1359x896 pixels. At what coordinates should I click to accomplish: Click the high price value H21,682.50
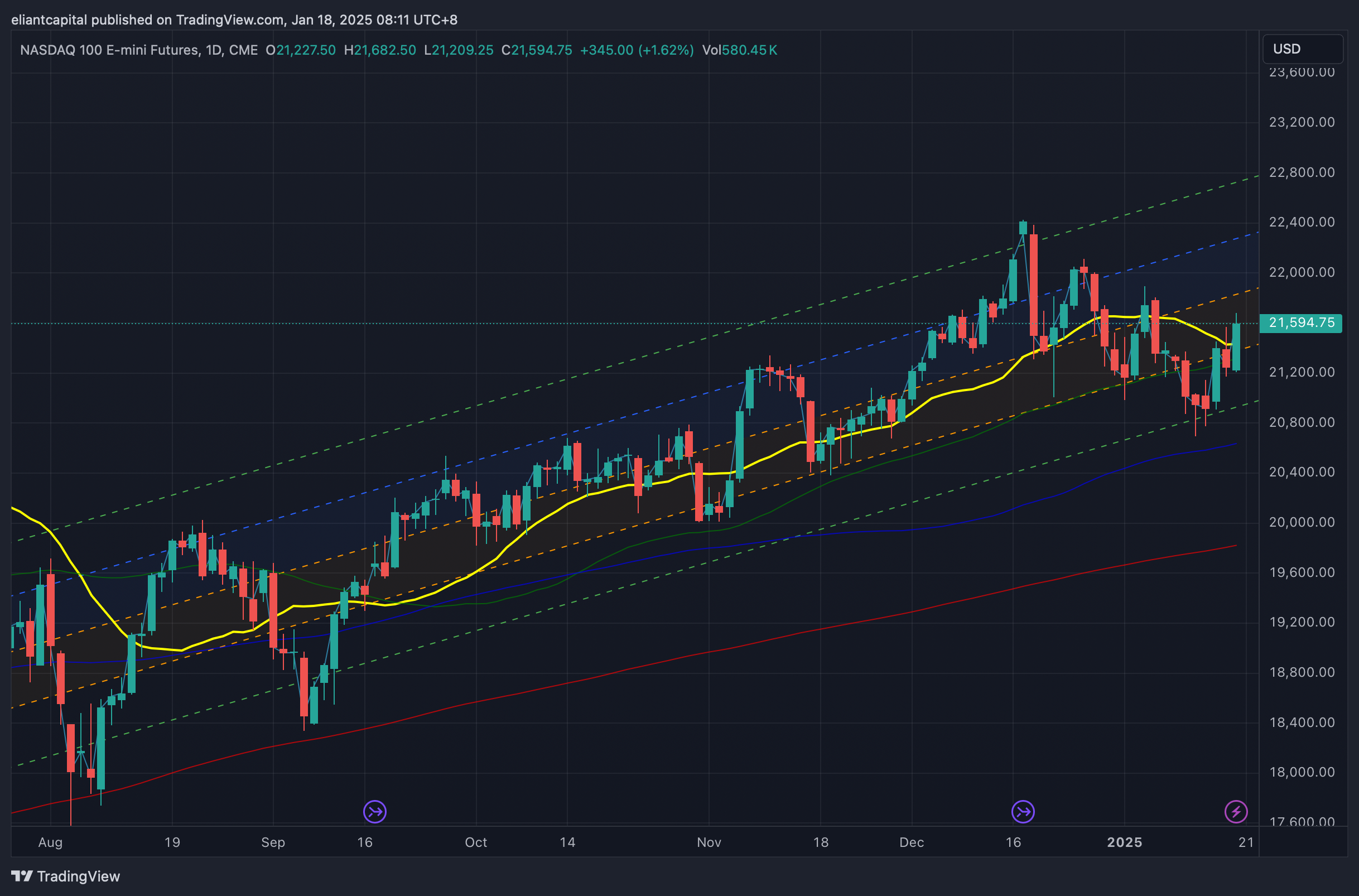(380, 50)
